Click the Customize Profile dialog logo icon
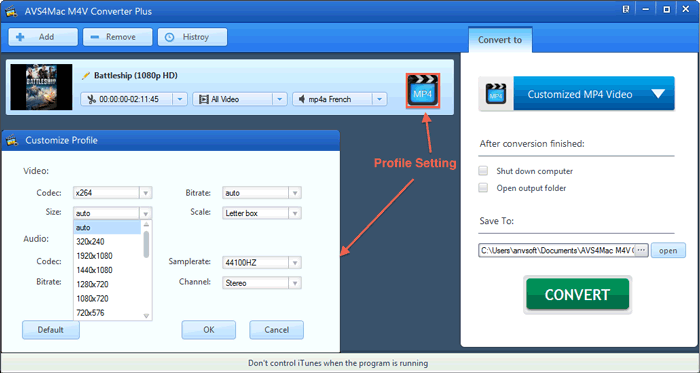 click(x=12, y=140)
